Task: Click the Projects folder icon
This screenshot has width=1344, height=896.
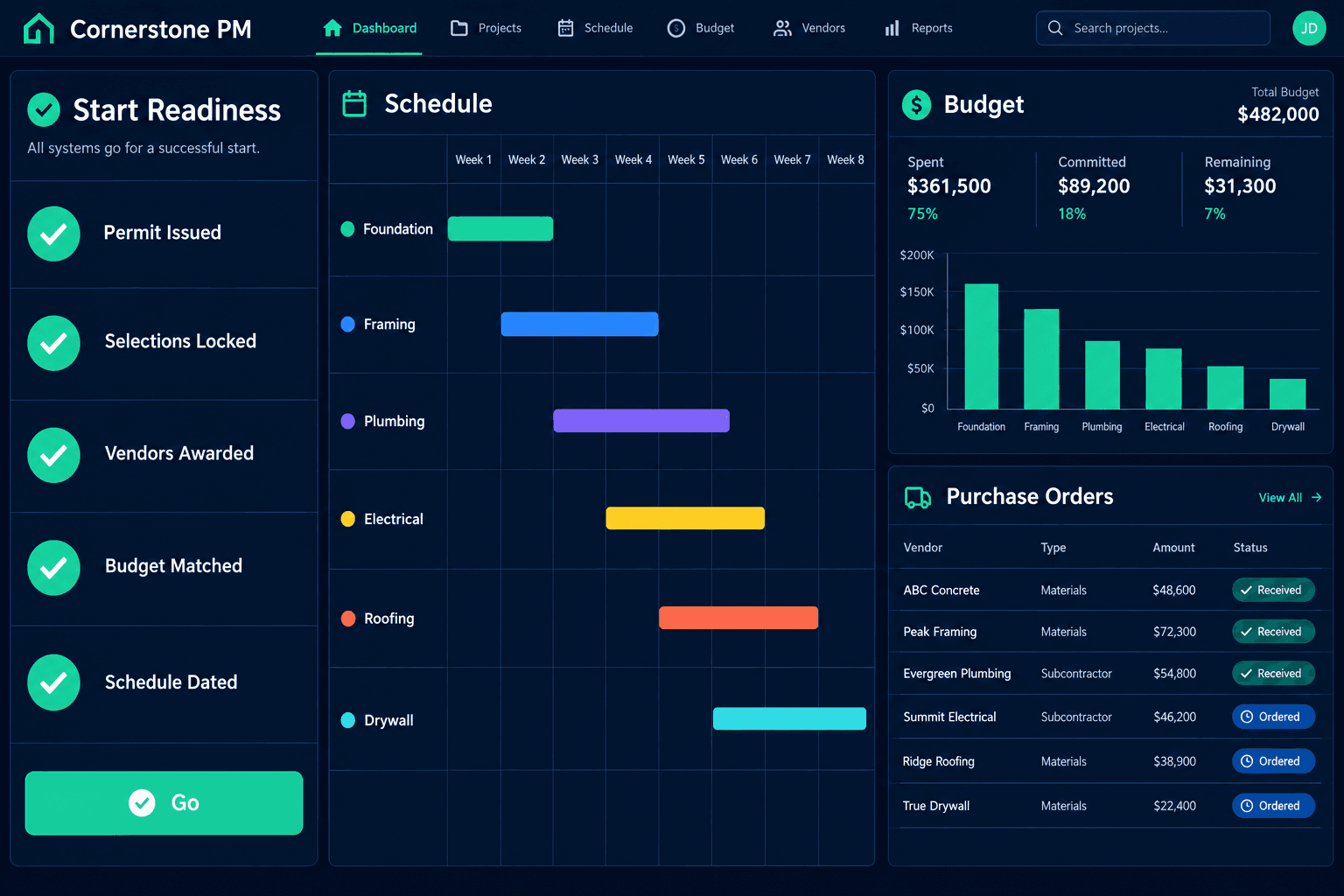Action: (x=459, y=28)
